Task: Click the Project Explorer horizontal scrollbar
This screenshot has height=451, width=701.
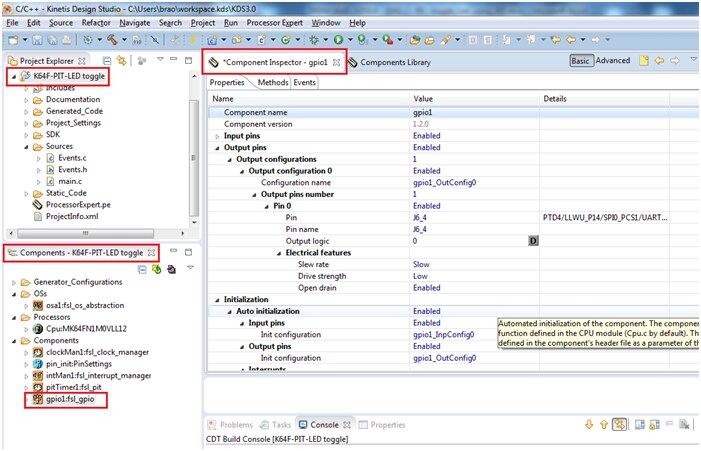Action: 86,233
